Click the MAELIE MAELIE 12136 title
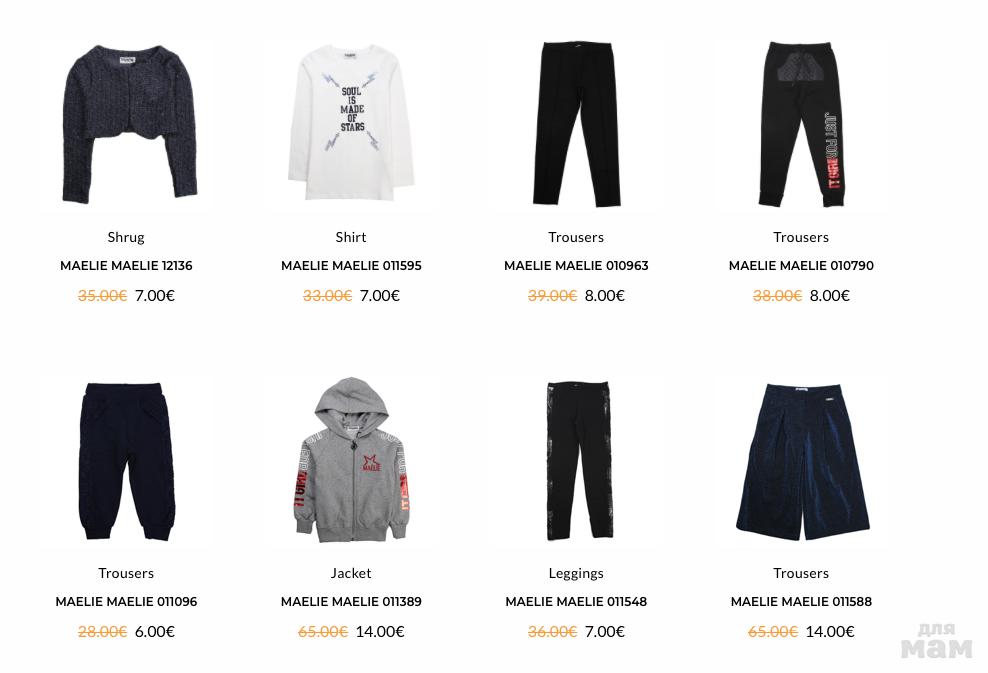The image size is (988, 673). coord(126,266)
